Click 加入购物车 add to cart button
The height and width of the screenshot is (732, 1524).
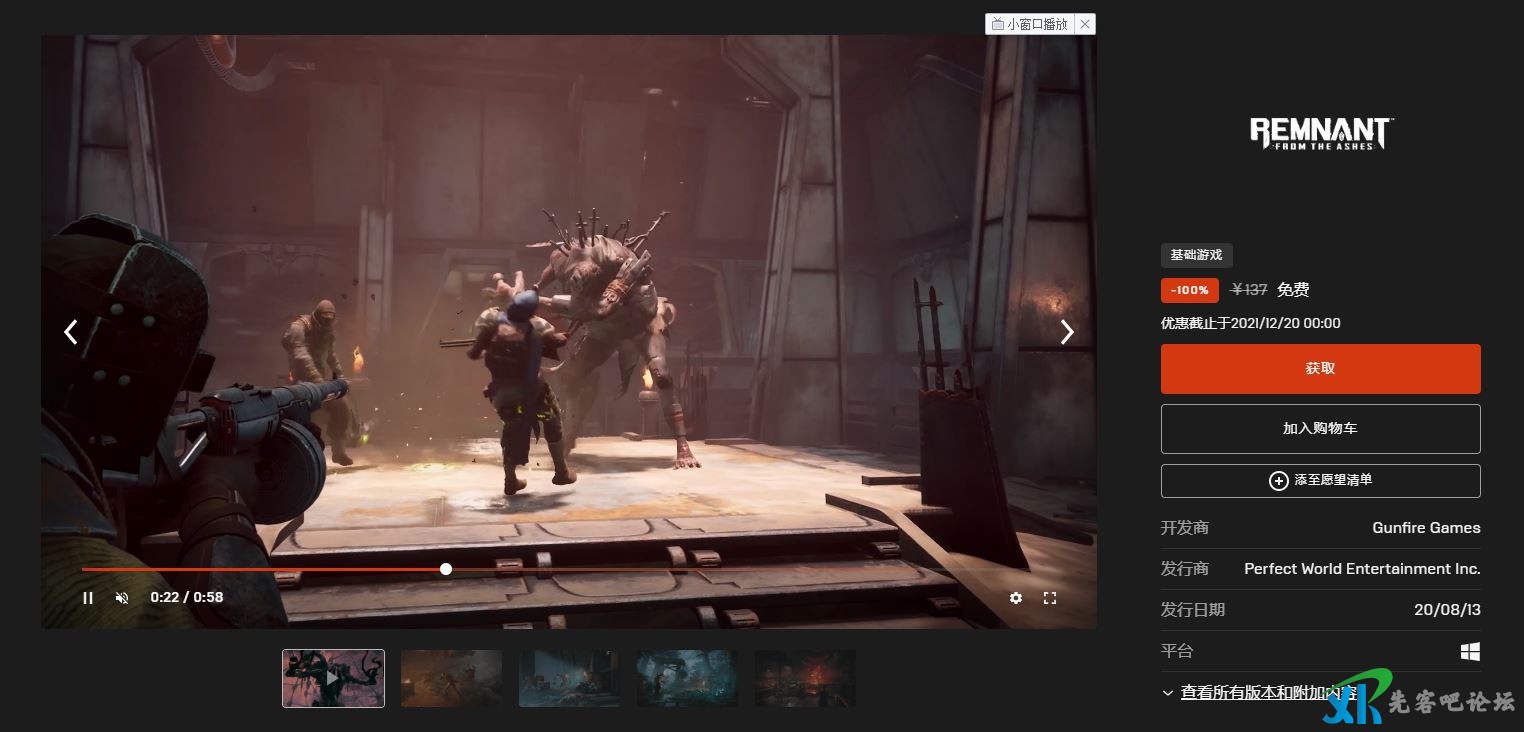pyautogui.click(x=1320, y=429)
